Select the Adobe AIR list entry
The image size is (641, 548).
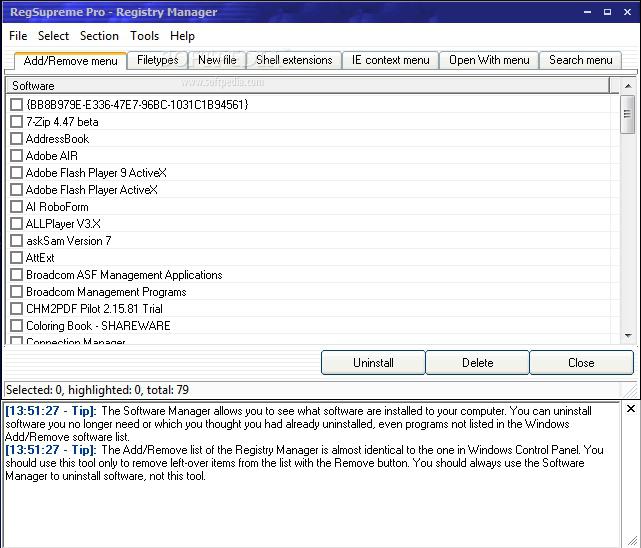click(x=52, y=156)
